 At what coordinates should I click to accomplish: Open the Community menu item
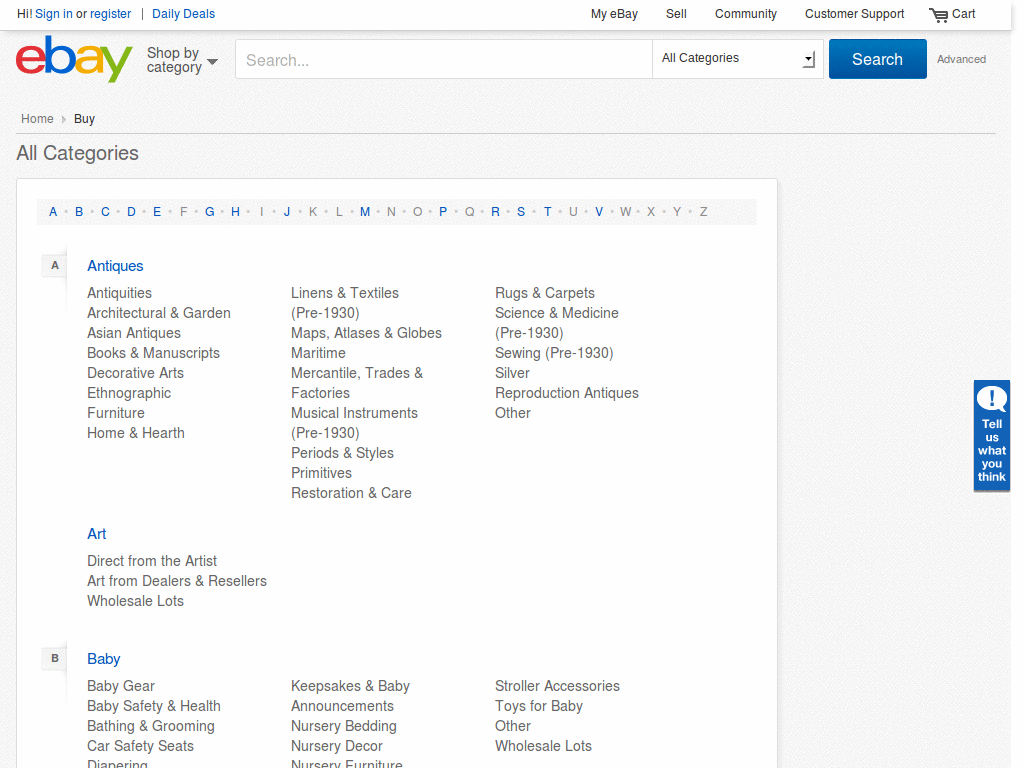pyautogui.click(x=745, y=14)
